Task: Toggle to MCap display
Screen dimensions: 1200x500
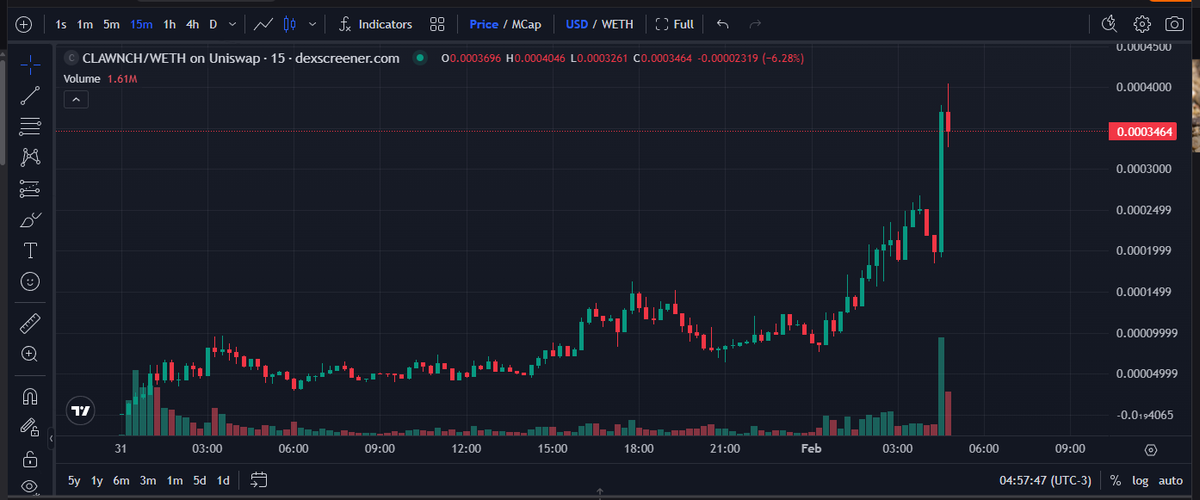Action: point(526,24)
